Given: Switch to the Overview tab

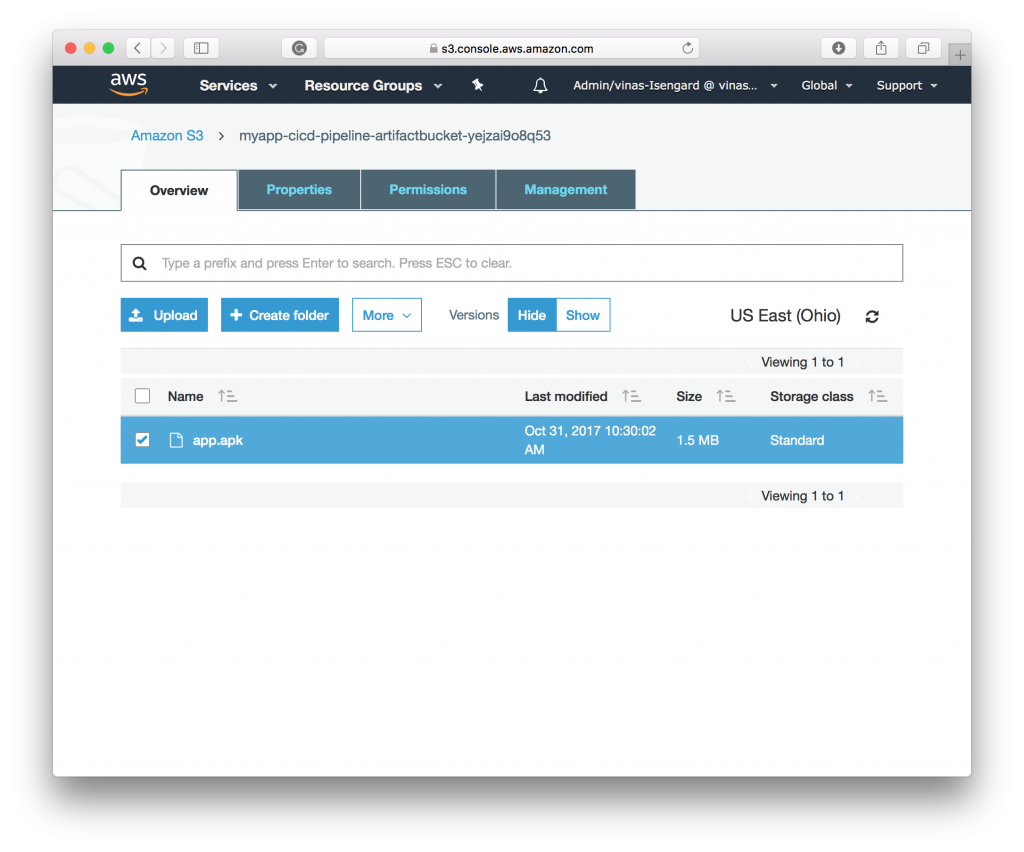Looking at the screenshot, I should point(179,190).
